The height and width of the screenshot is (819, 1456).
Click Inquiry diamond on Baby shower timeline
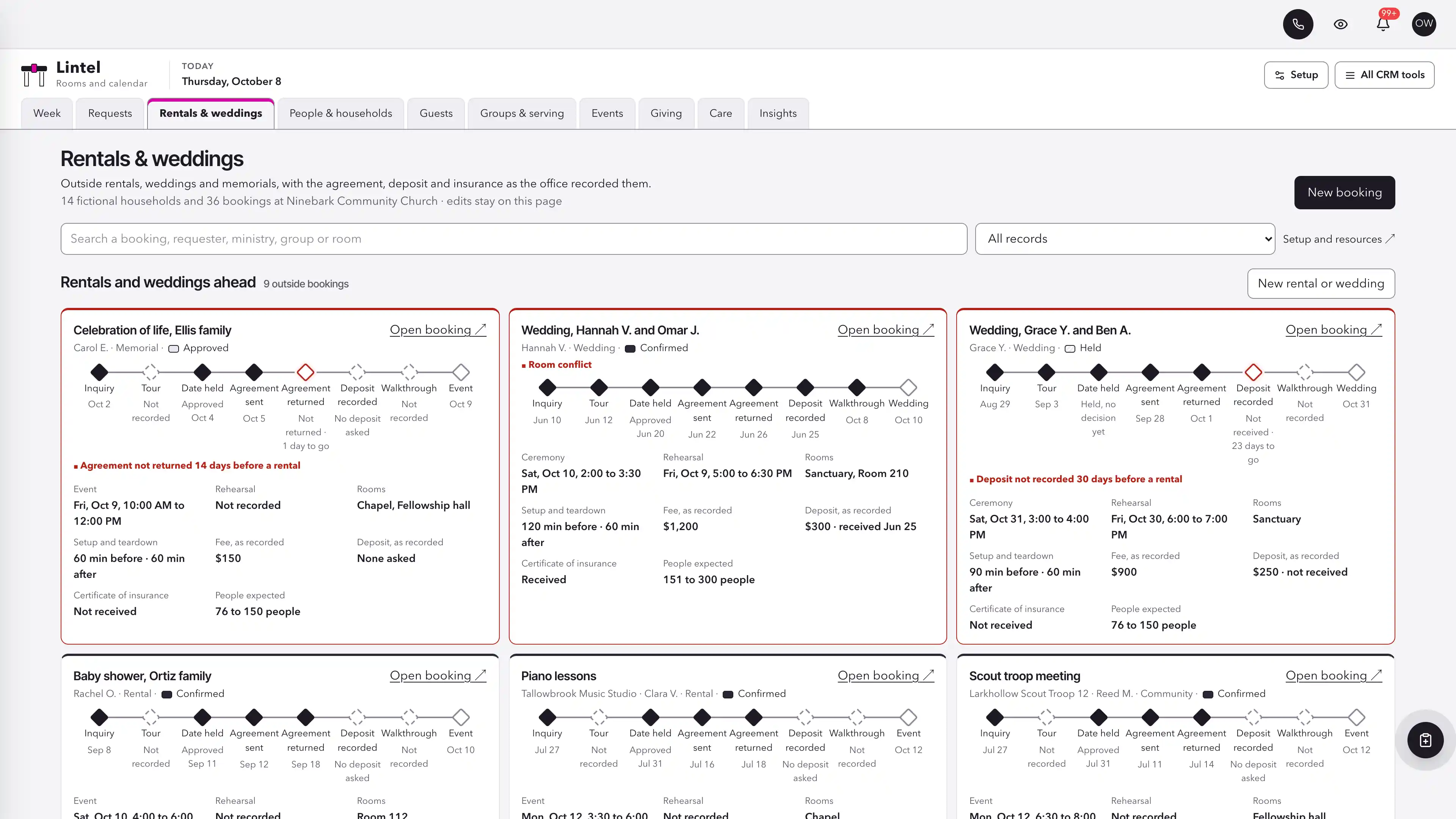tap(99, 717)
